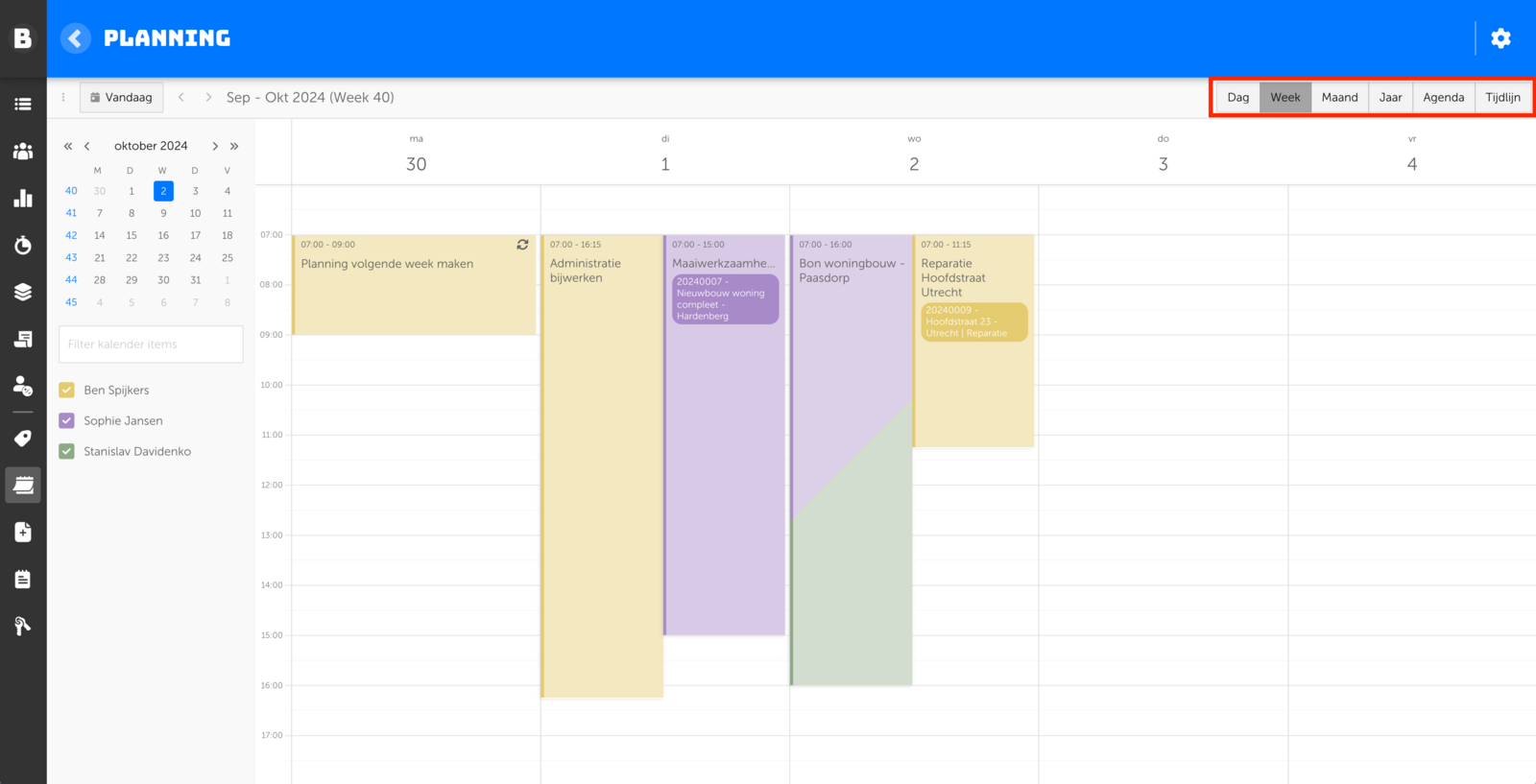
Task: Click the recurring icon on Monday's planning event
Action: point(522,245)
